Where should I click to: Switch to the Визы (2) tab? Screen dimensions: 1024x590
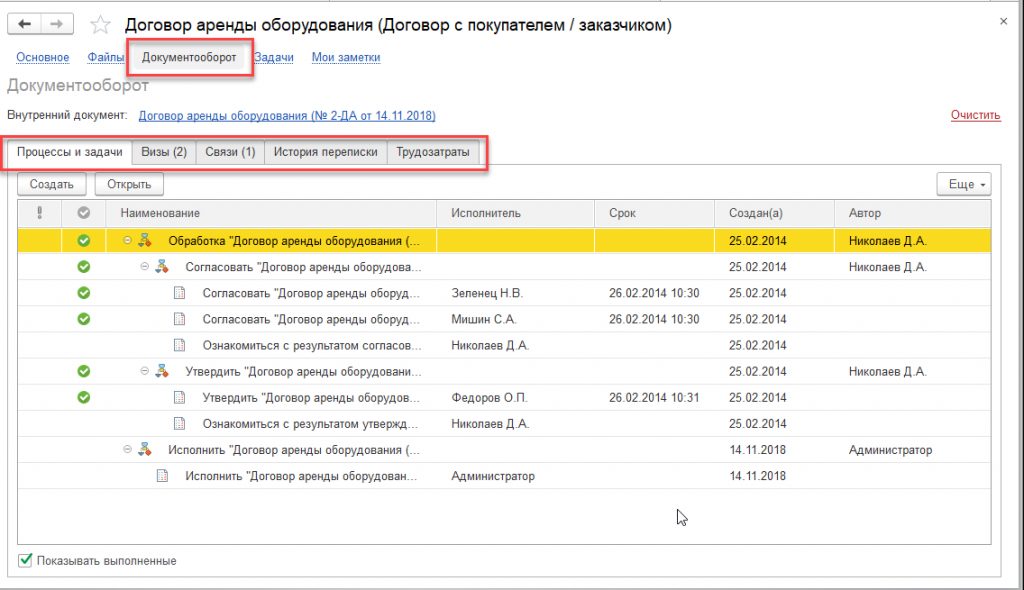click(164, 152)
